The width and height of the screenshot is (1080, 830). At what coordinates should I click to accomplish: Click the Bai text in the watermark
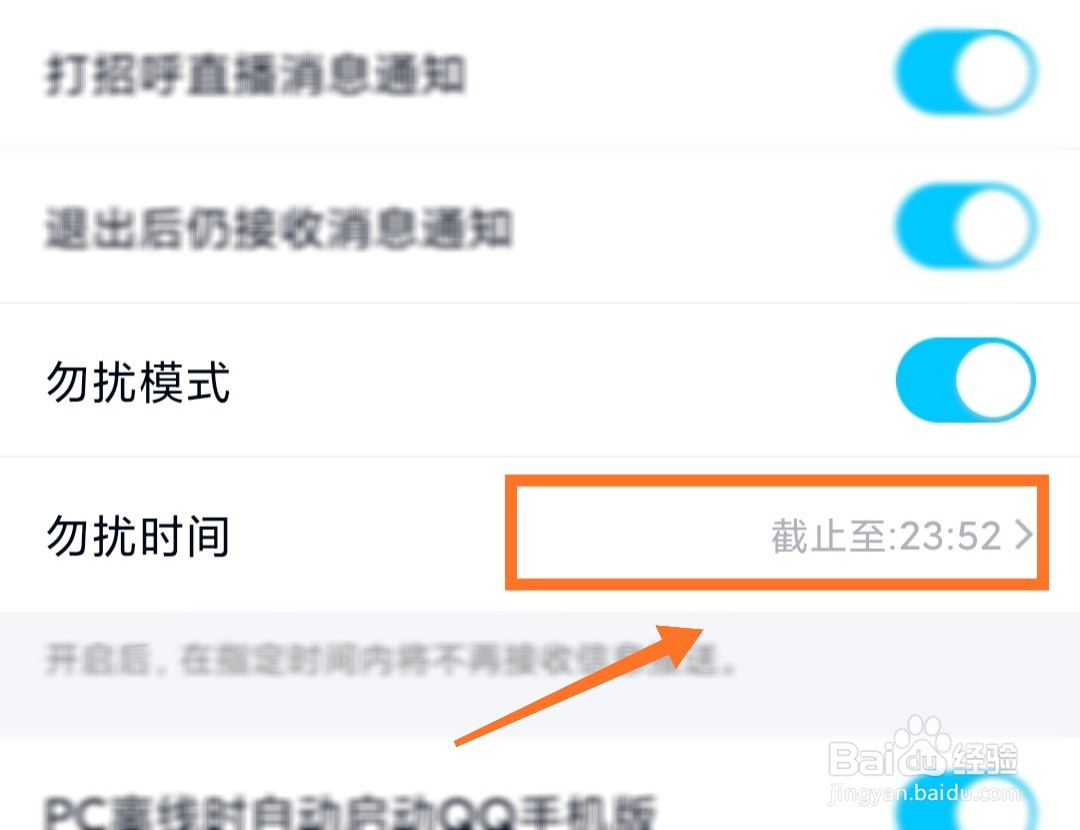[862, 758]
